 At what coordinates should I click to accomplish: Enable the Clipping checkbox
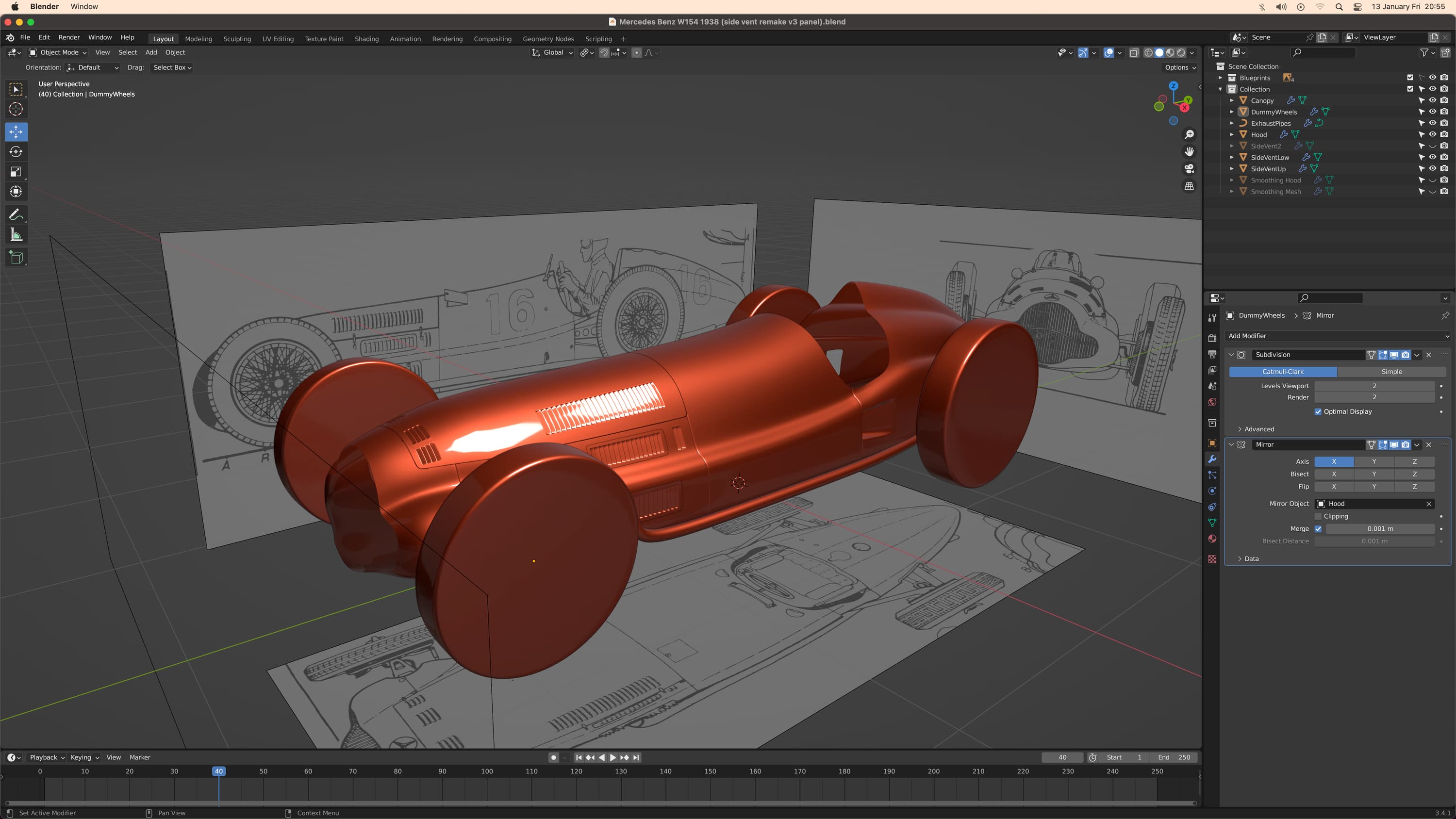1318,516
